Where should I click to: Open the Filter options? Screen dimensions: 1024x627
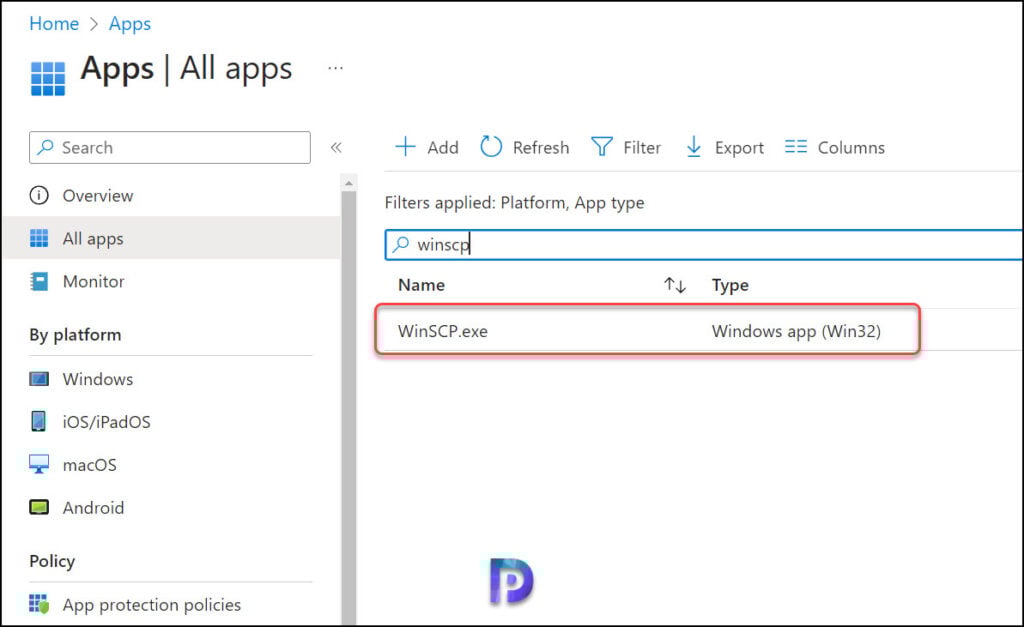click(626, 148)
